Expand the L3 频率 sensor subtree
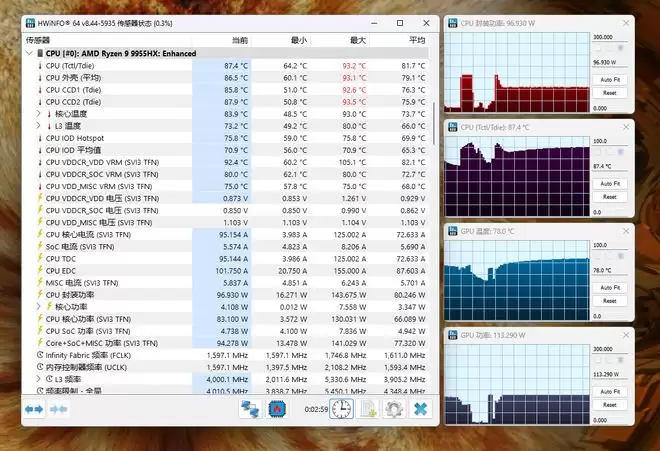660x451 pixels. tap(38, 379)
